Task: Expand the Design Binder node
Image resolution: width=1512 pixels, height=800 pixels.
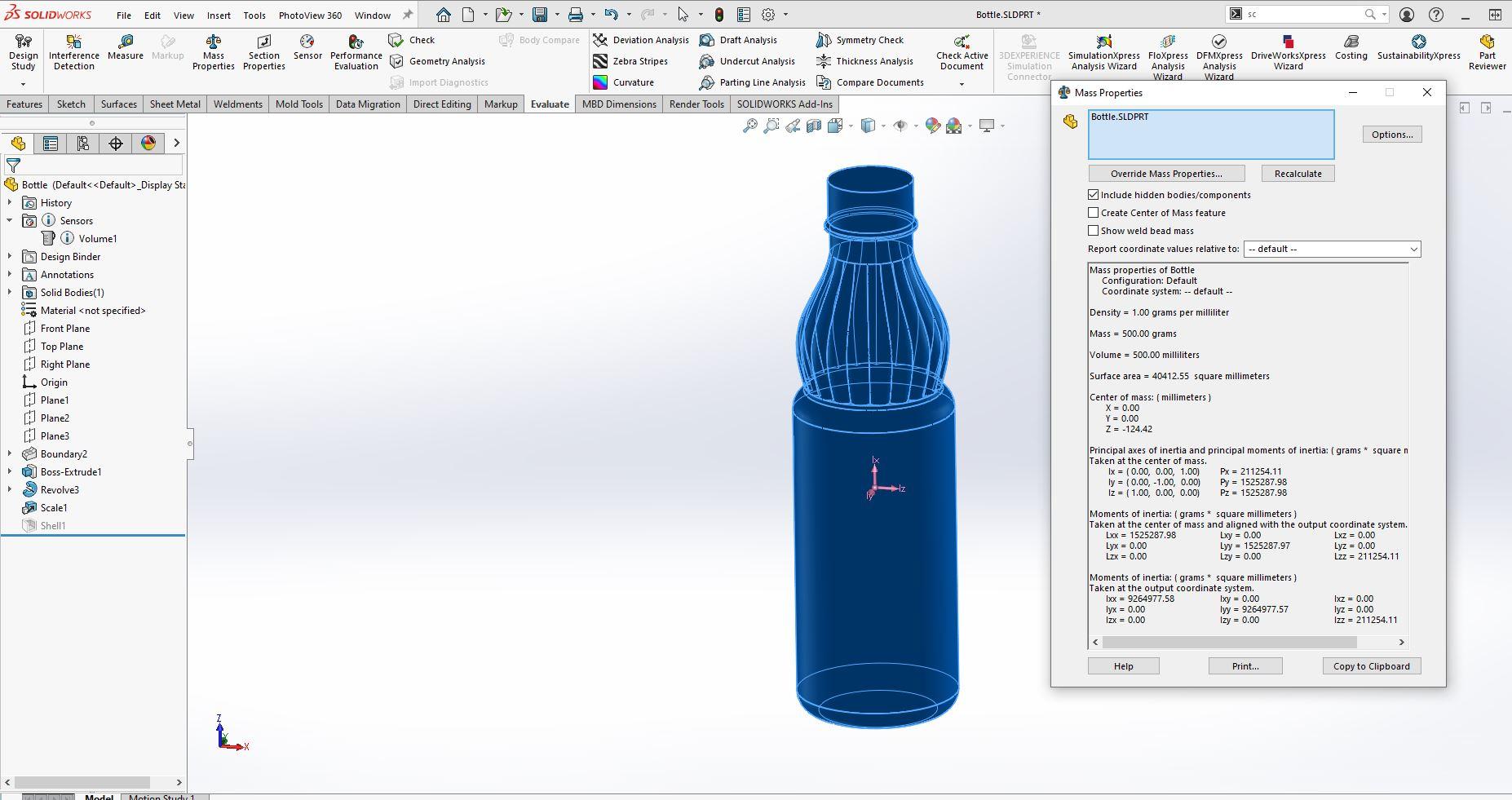Action: 10,257
